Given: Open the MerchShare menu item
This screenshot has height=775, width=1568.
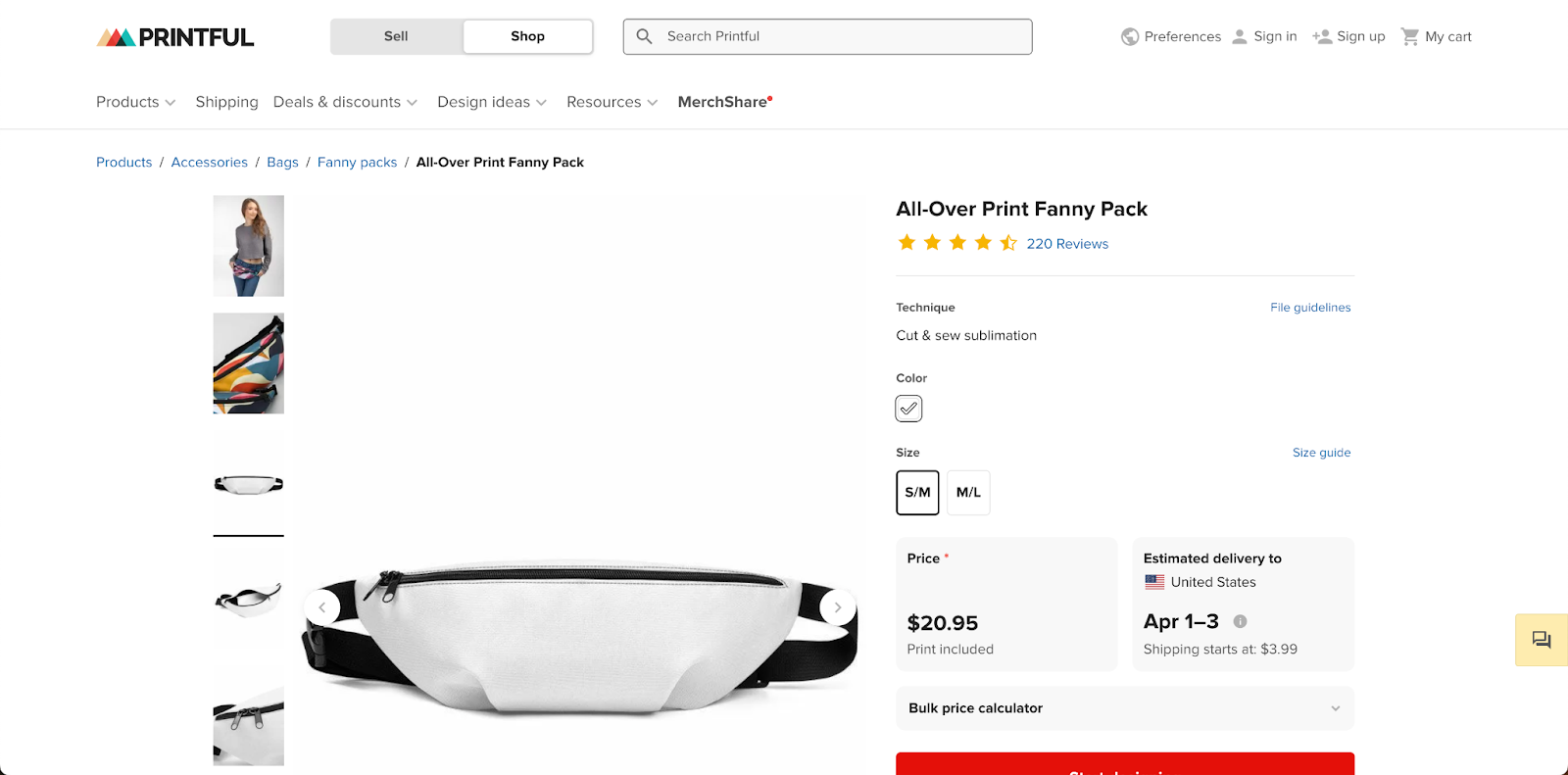Looking at the screenshot, I should point(722,101).
